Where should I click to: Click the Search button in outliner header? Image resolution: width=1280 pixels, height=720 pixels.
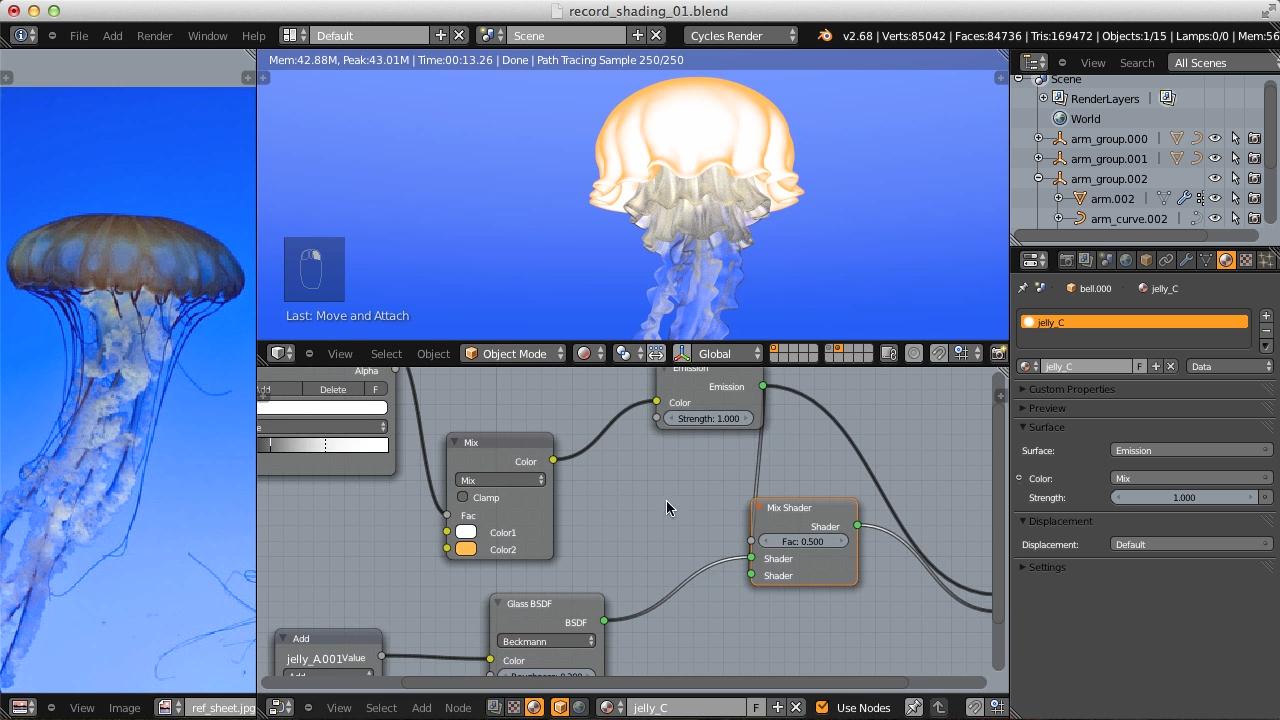(x=1137, y=63)
